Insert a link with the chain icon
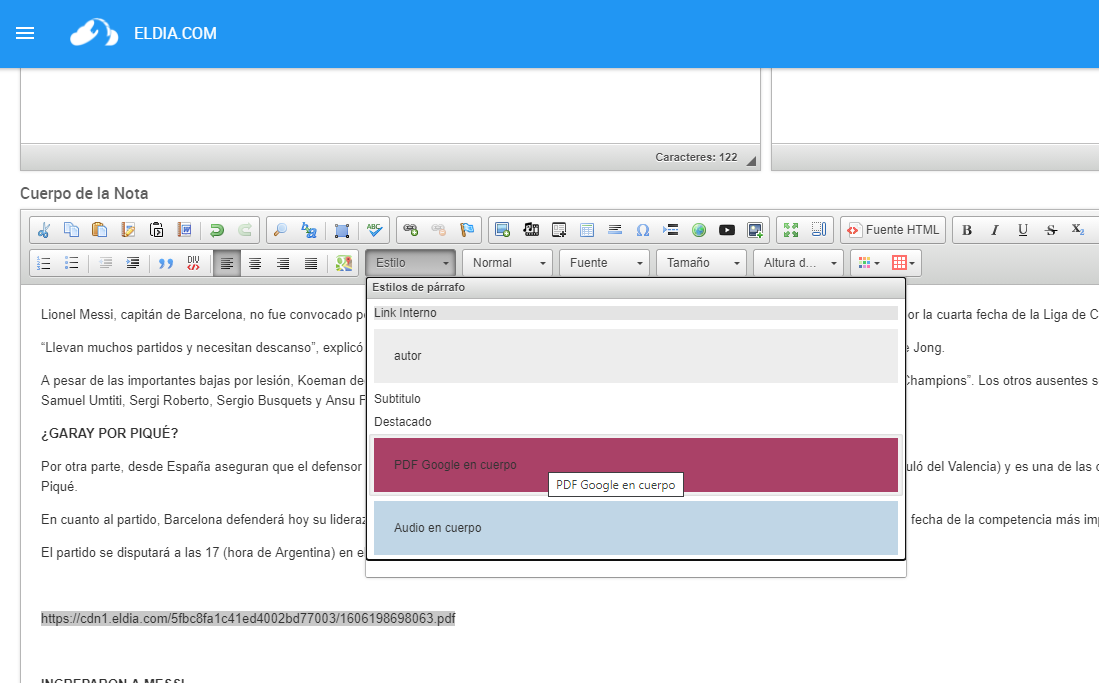The image size is (1099, 683). click(x=411, y=230)
